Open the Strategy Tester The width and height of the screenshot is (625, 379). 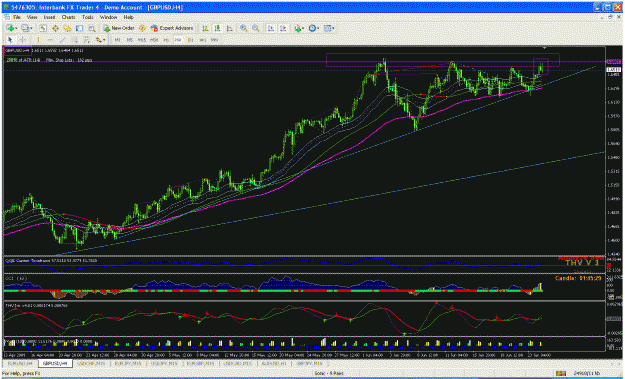[x=92, y=28]
